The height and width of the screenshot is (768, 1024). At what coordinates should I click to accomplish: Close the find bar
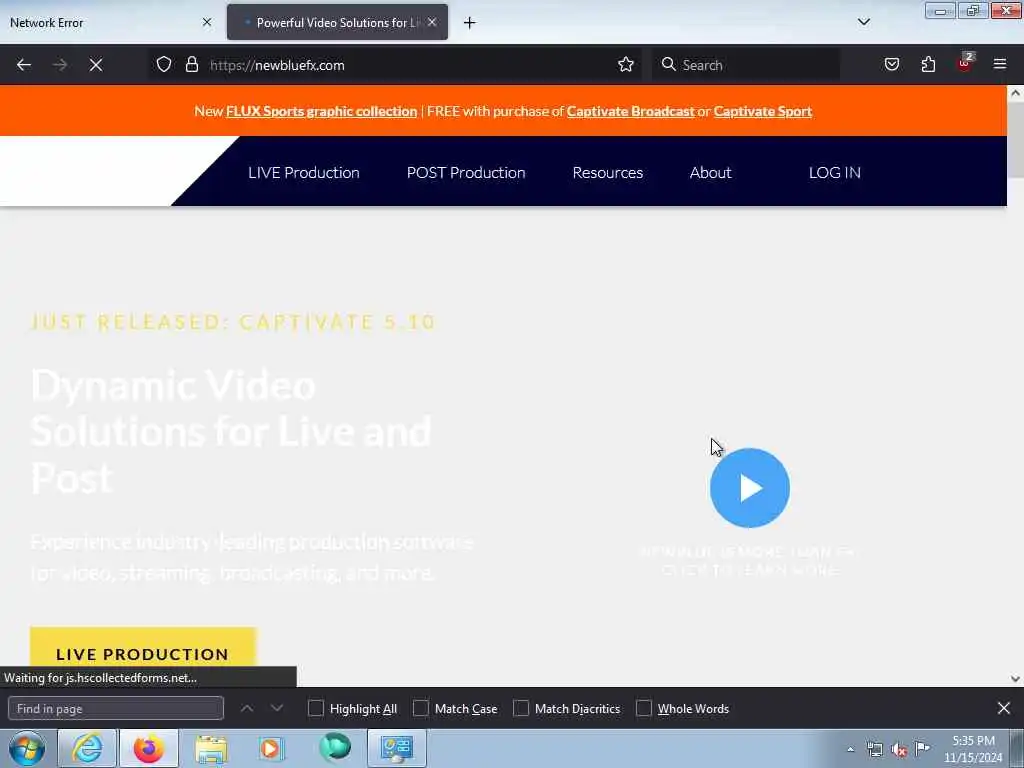1004,708
